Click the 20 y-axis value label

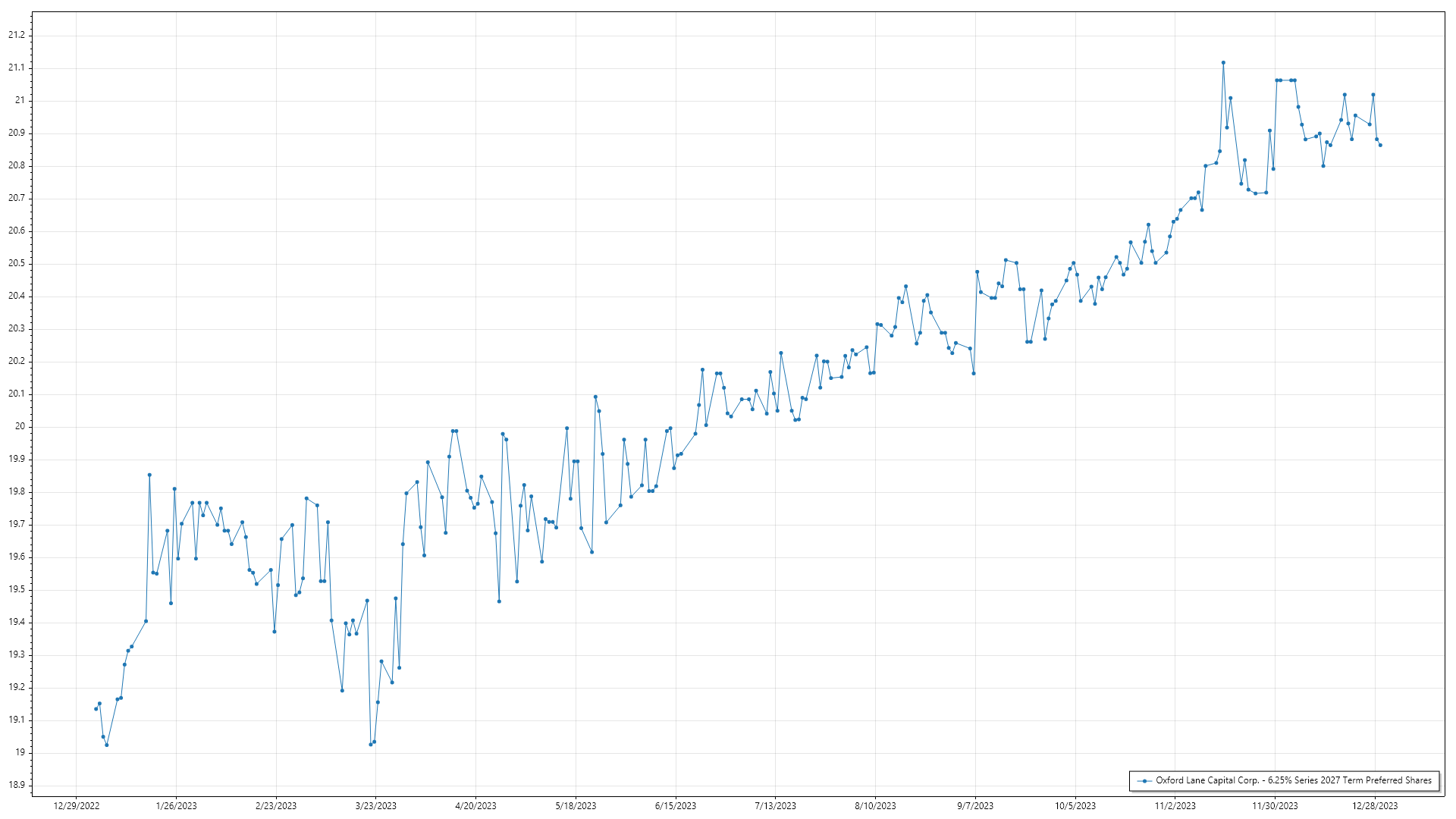coord(20,427)
